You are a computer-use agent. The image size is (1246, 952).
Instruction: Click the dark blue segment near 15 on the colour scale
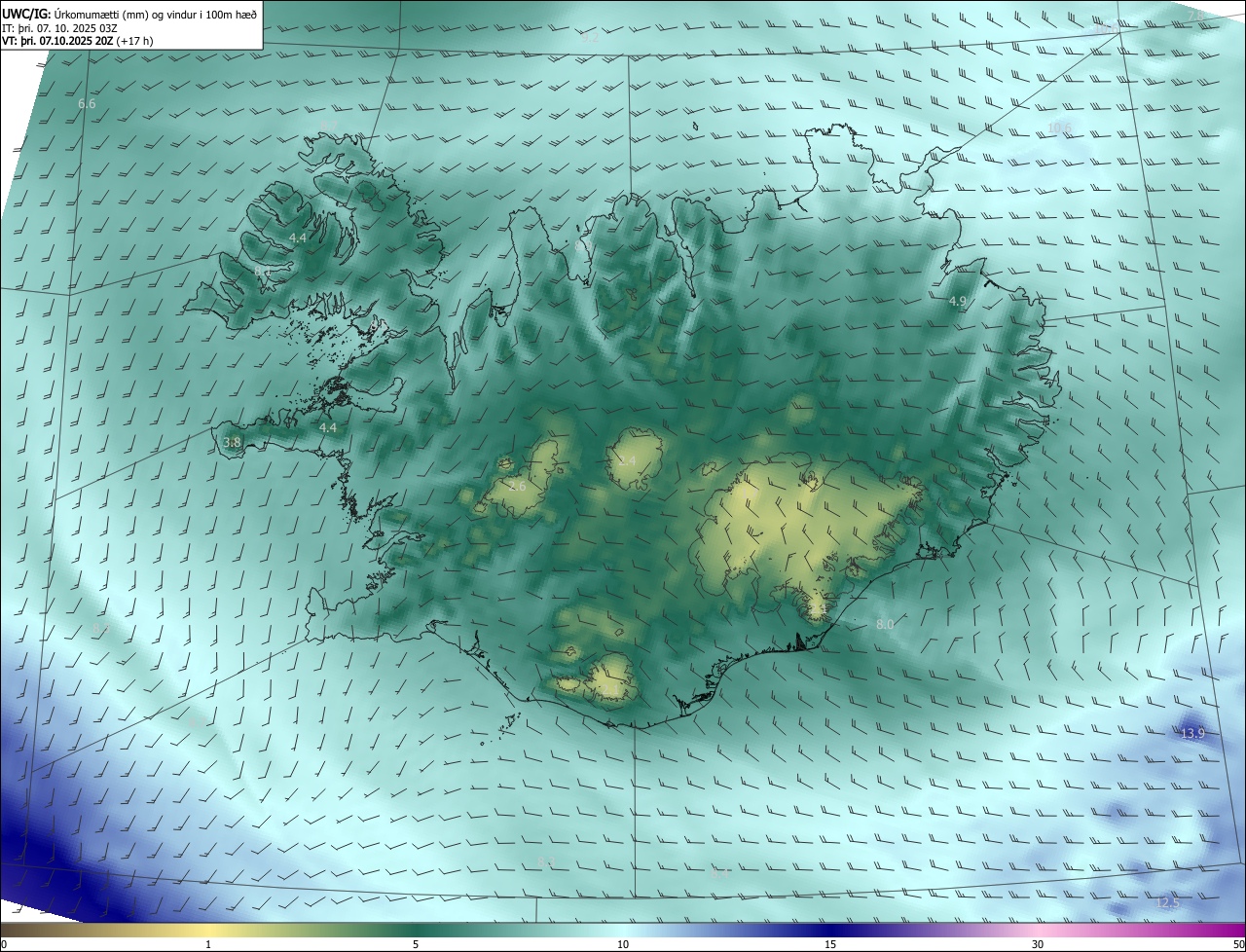(830, 930)
